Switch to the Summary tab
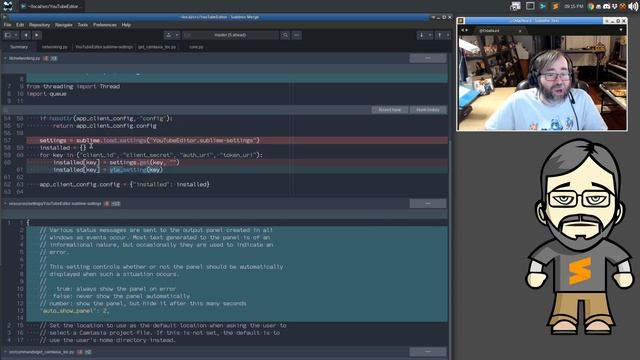 pyautogui.click(x=19, y=47)
